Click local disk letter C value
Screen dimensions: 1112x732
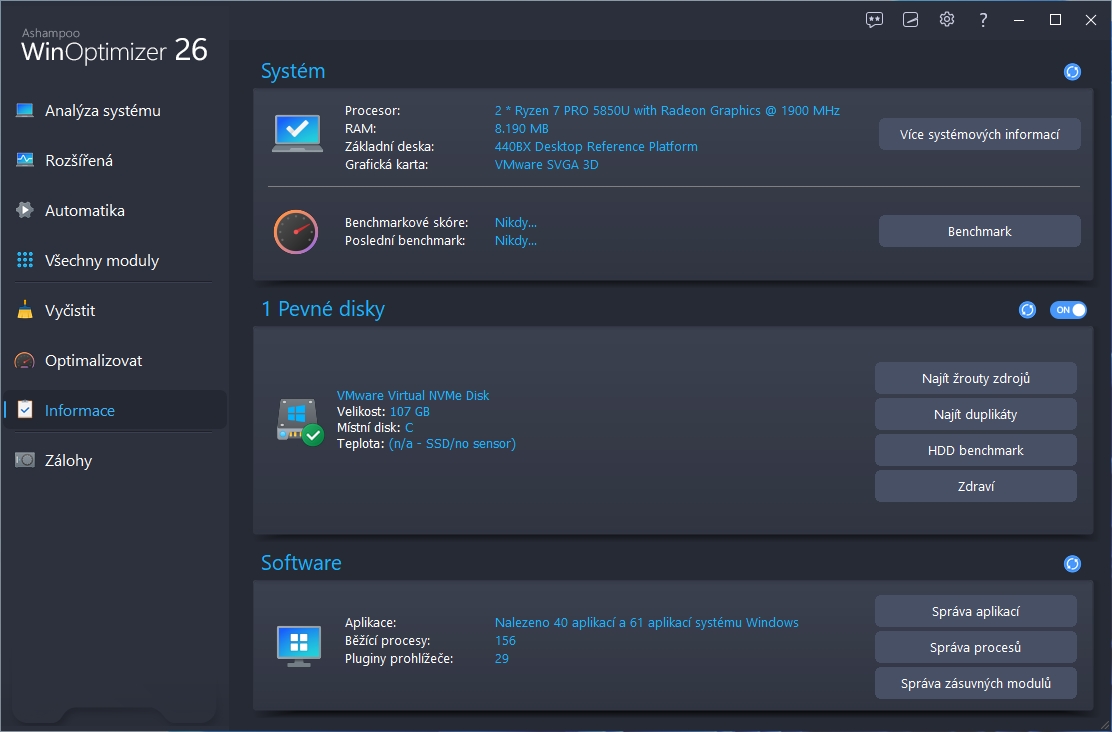pyautogui.click(x=409, y=428)
